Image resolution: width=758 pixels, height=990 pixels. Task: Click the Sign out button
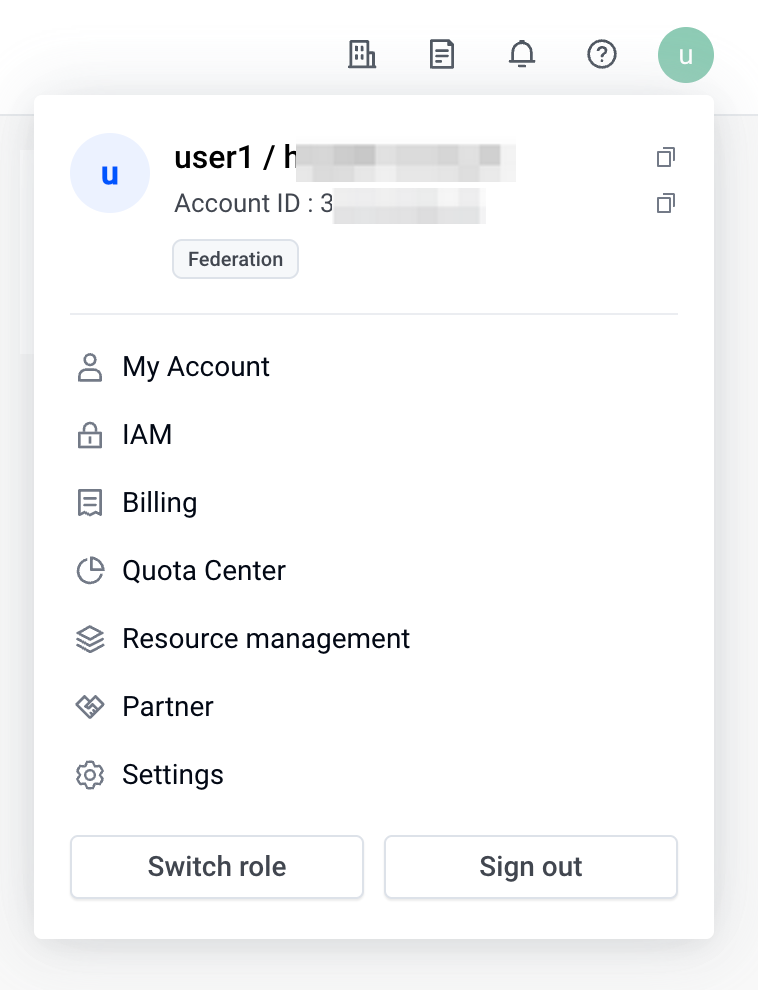531,867
